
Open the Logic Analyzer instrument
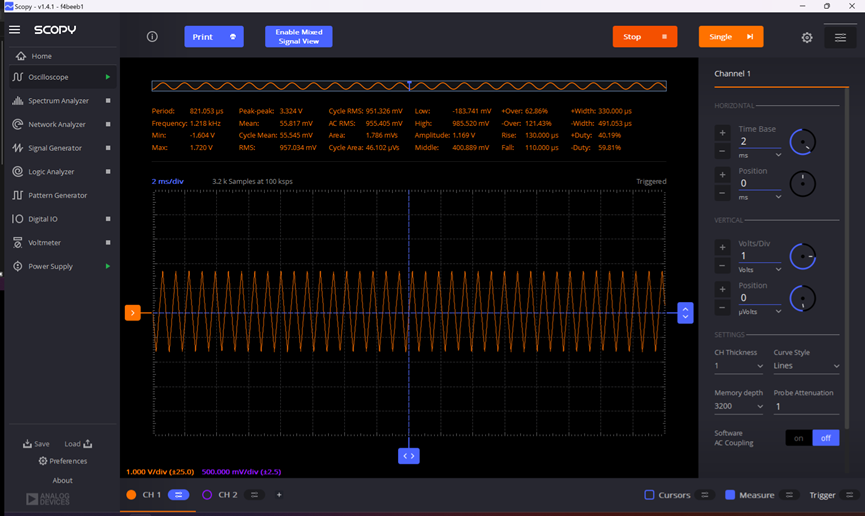(x=51, y=172)
